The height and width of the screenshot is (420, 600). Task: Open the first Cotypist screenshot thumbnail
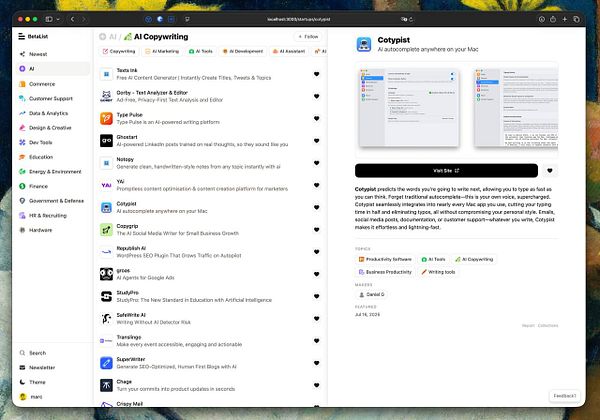409,107
